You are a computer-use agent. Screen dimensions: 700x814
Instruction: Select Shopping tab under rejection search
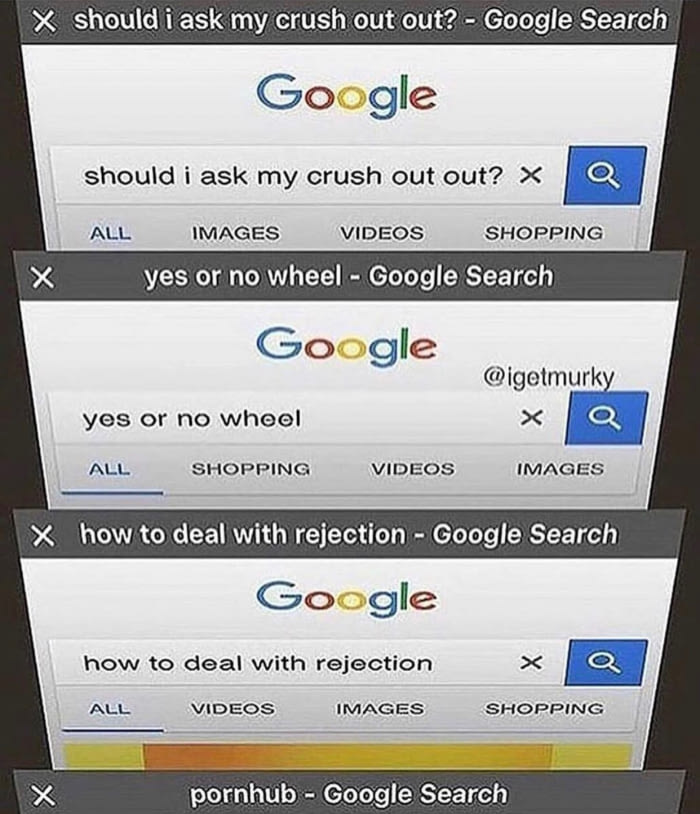click(544, 709)
